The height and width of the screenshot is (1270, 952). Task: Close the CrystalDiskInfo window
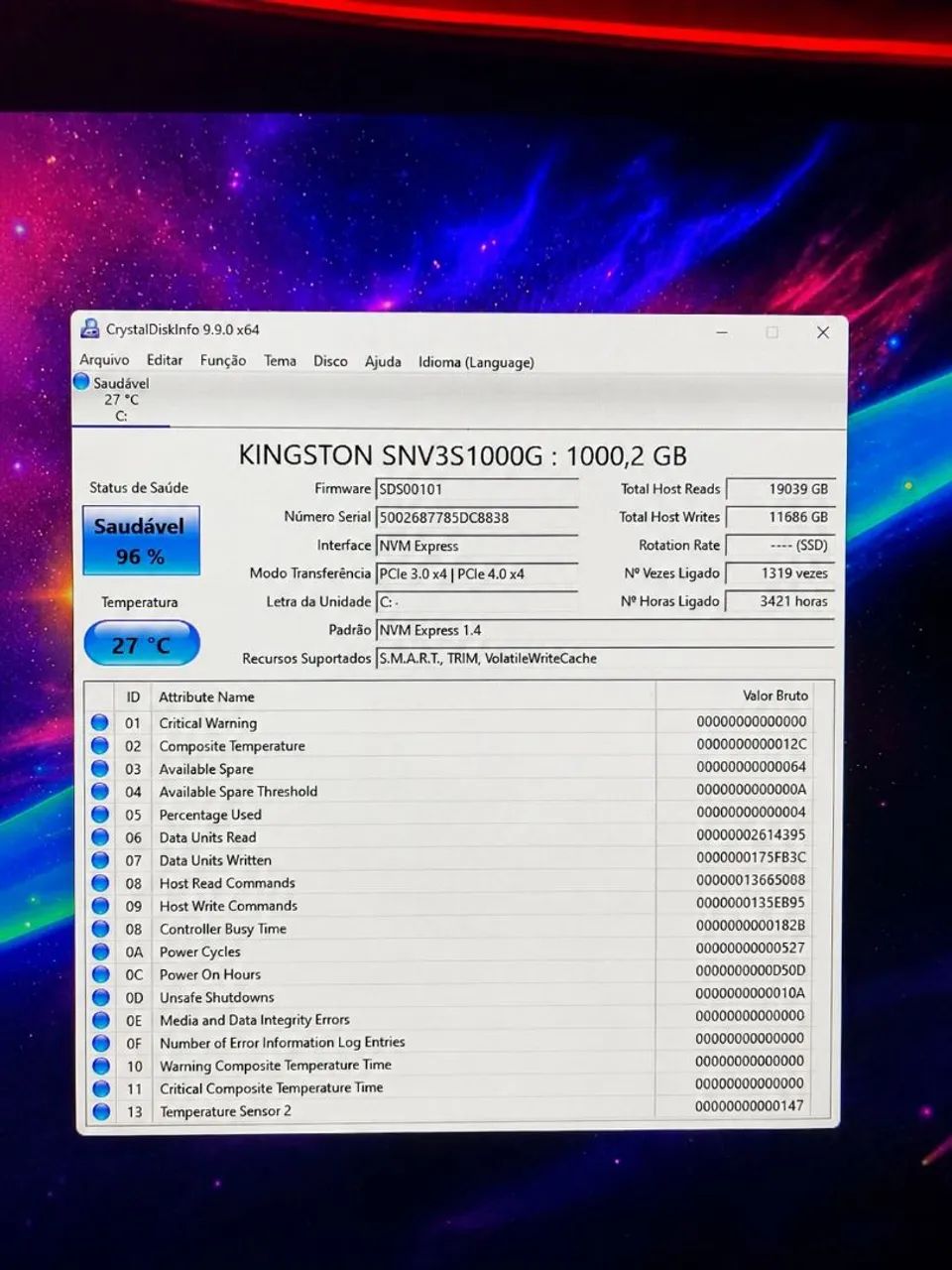[x=822, y=332]
